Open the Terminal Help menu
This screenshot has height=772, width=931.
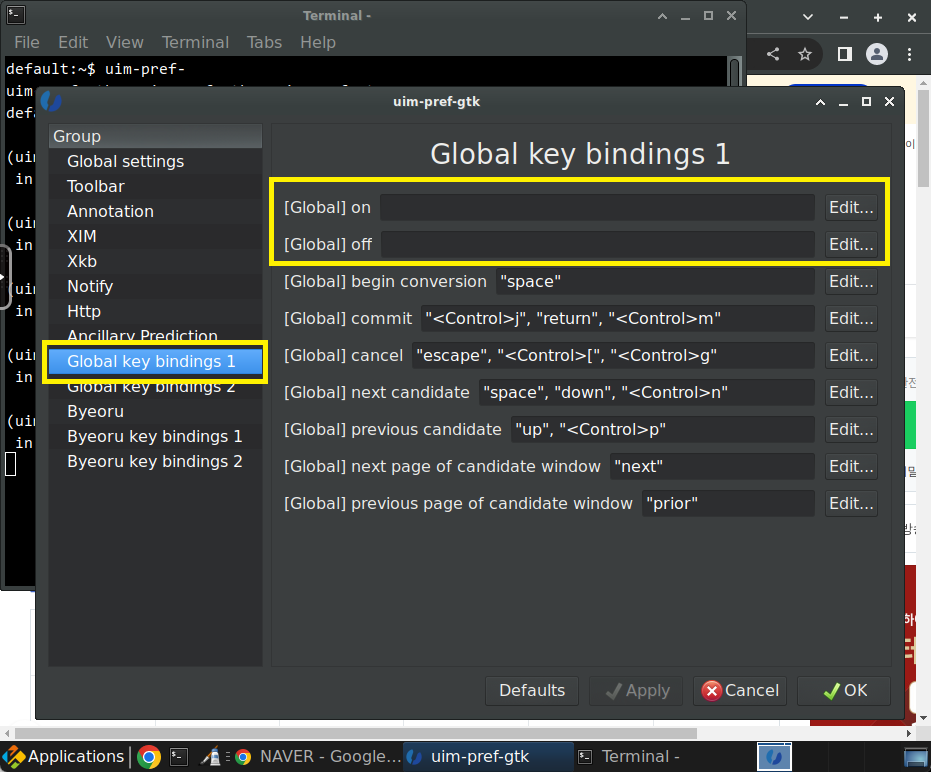pyautogui.click(x=318, y=43)
